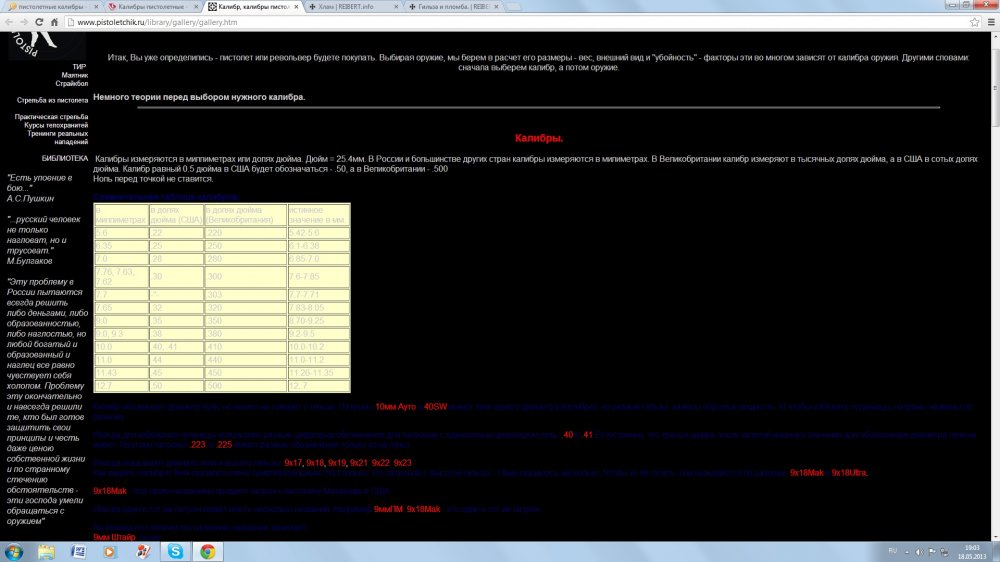This screenshot has width=1000, height=562.
Task: Click the table cell '12.7' in first column
Action: (x=121, y=385)
